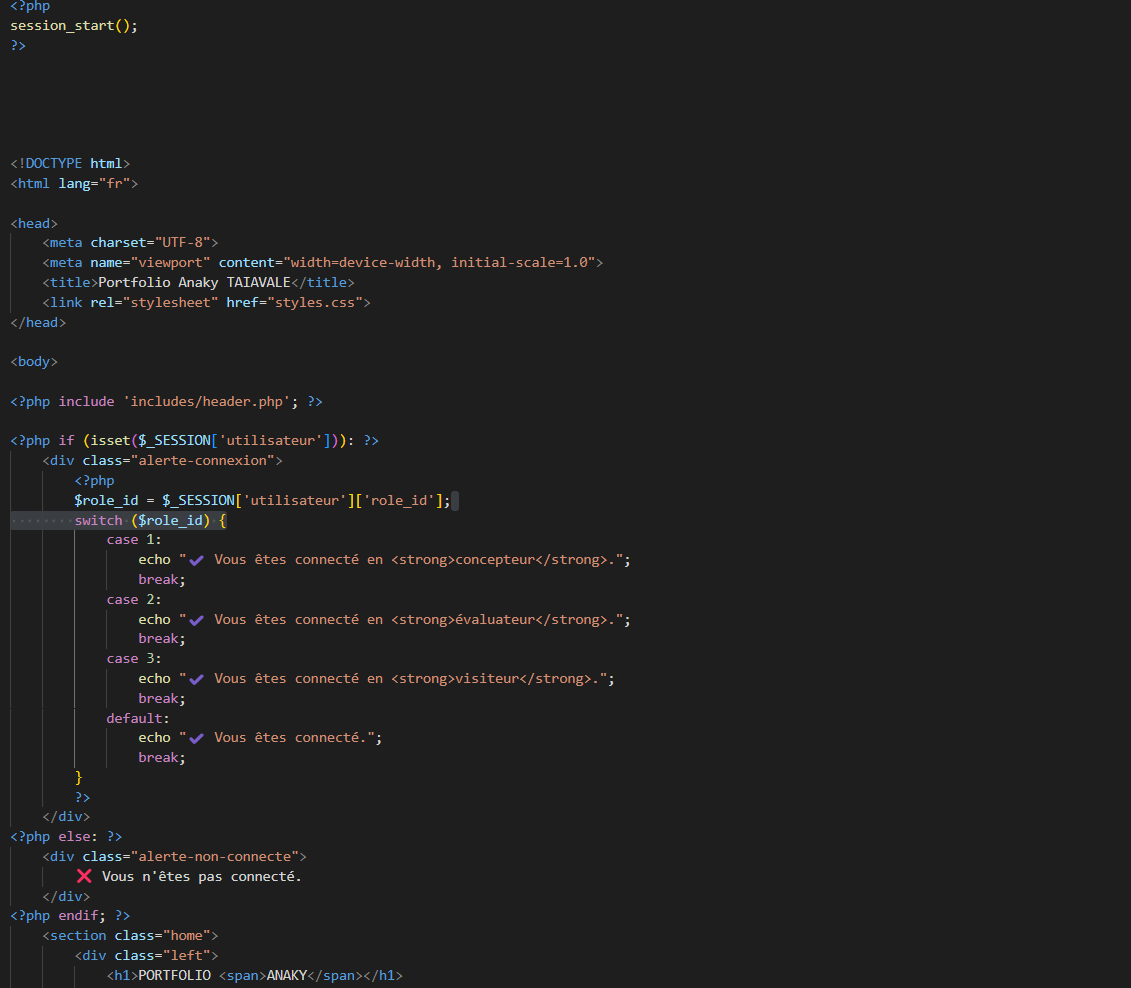The height and width of the screenshot is (988, 1131).
Task: Click the word visiteur inside strong tags
Action: (487, 679)
